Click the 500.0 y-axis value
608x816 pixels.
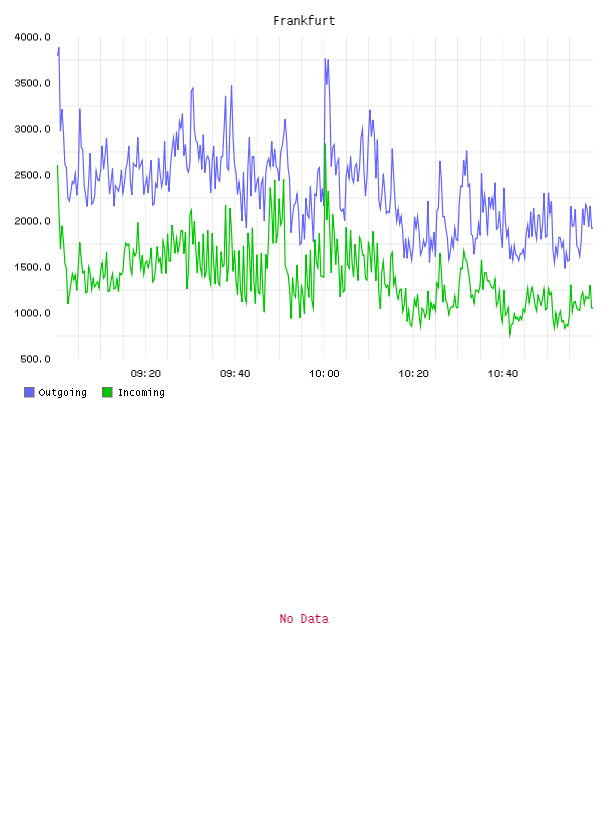tap(35, 359)
